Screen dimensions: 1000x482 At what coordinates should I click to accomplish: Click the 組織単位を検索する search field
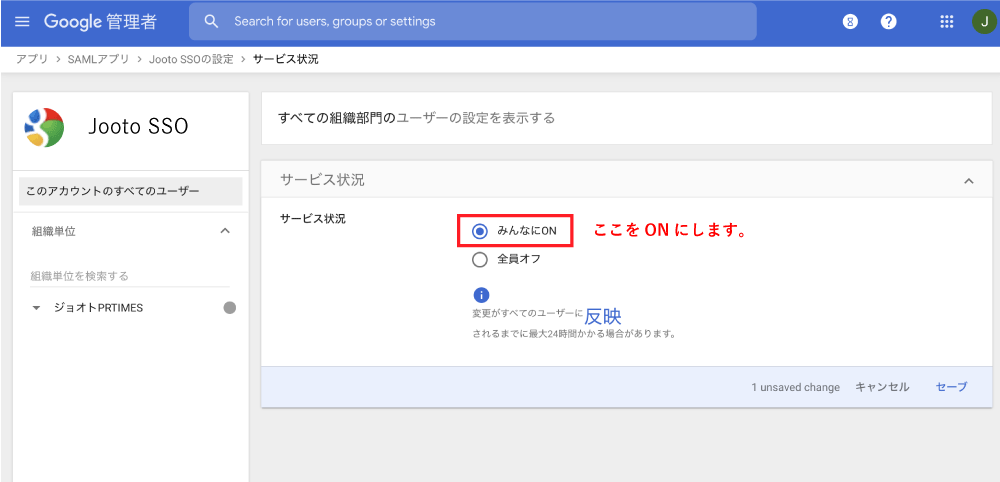tap(130, 275)
